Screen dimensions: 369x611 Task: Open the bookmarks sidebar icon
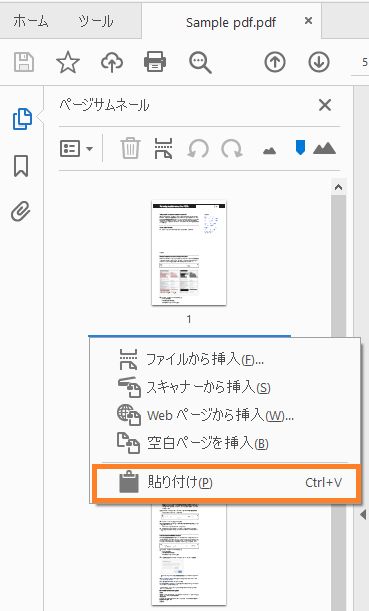(x=21, y=166)
